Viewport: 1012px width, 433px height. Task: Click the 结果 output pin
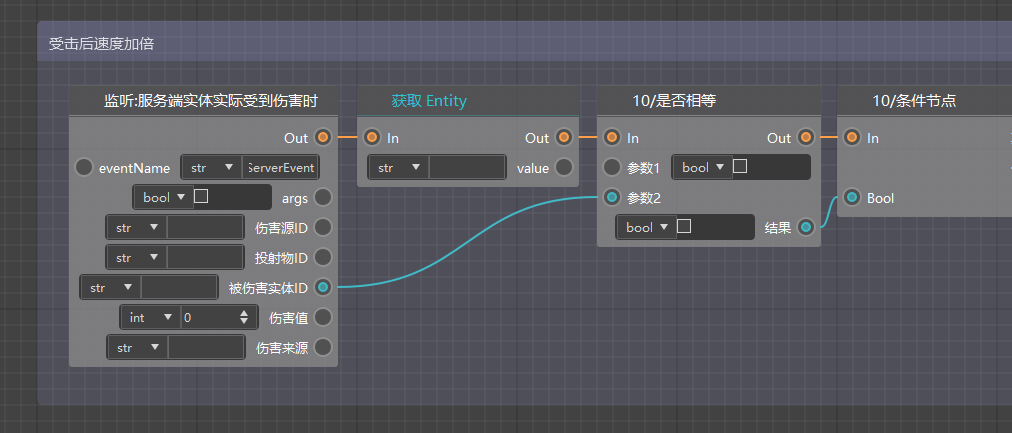(x=805, y=227)
